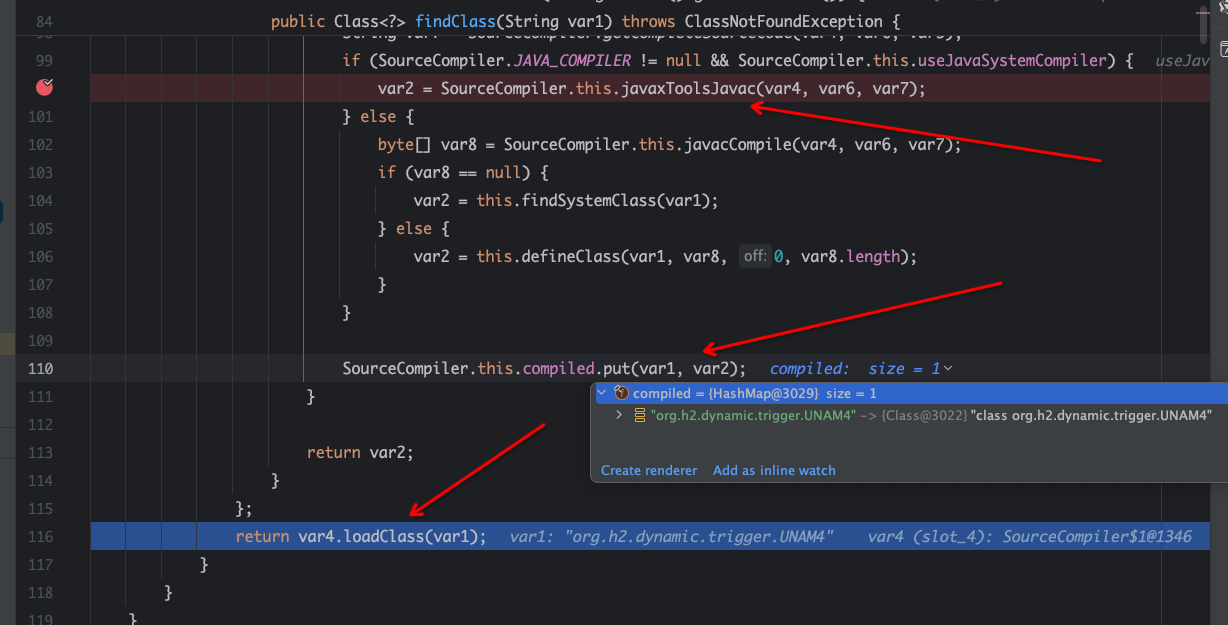Click the Create renderer link
This screenshot has width=1228, height=625.
pyautogui.click(x=648, y=470)
